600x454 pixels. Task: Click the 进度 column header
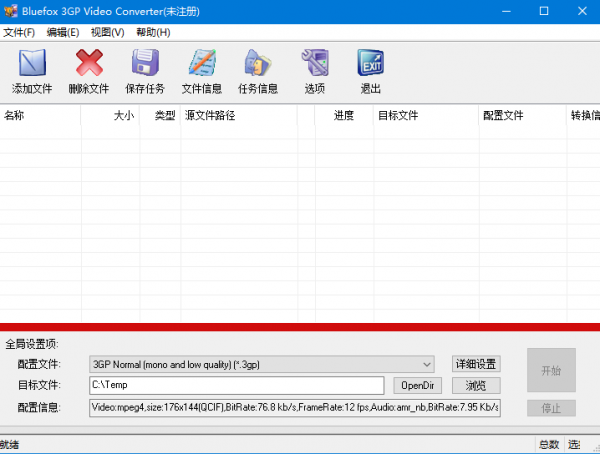click(344, 115)
